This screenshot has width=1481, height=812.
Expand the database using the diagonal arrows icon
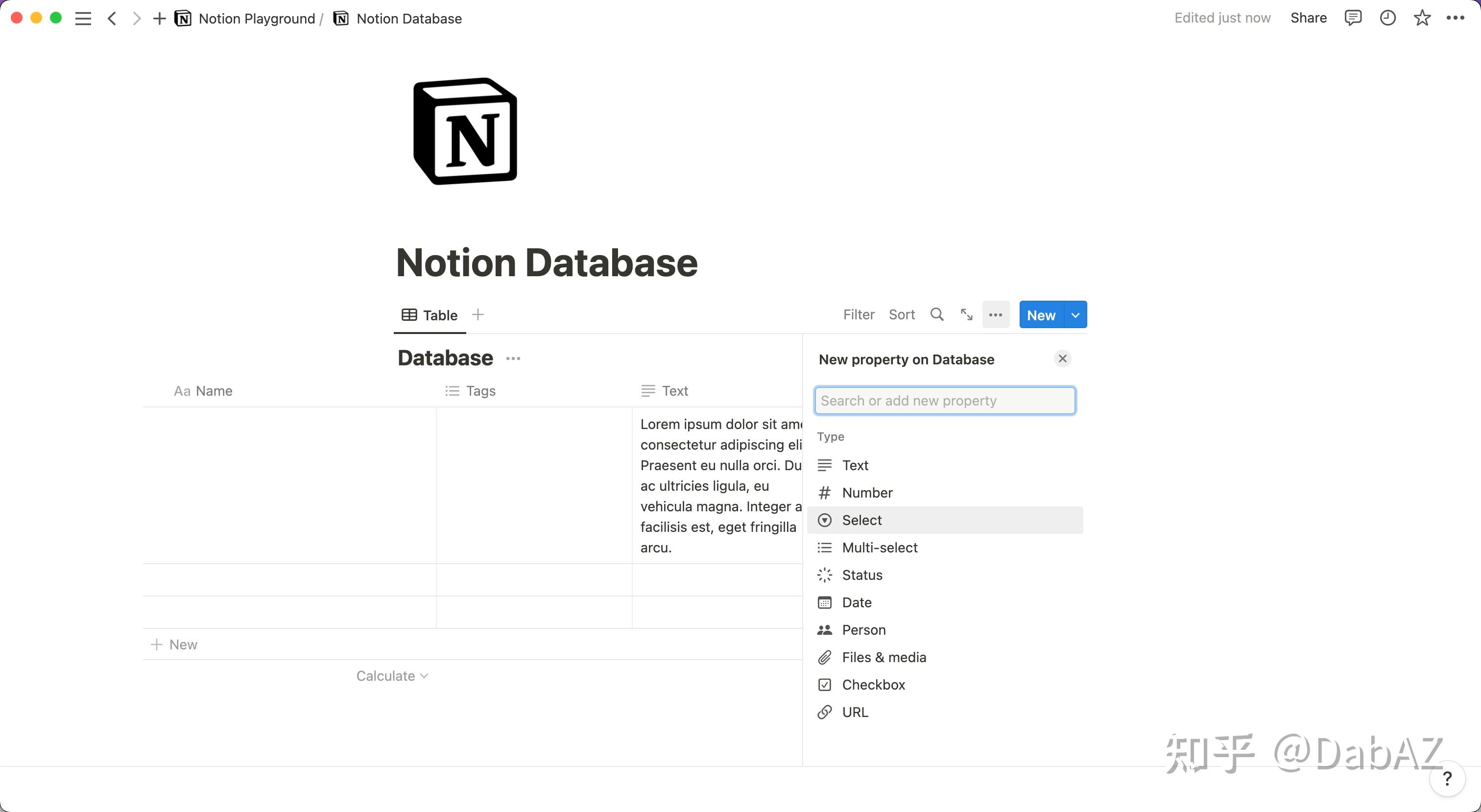pyautogui.click(x=966, y=314)
